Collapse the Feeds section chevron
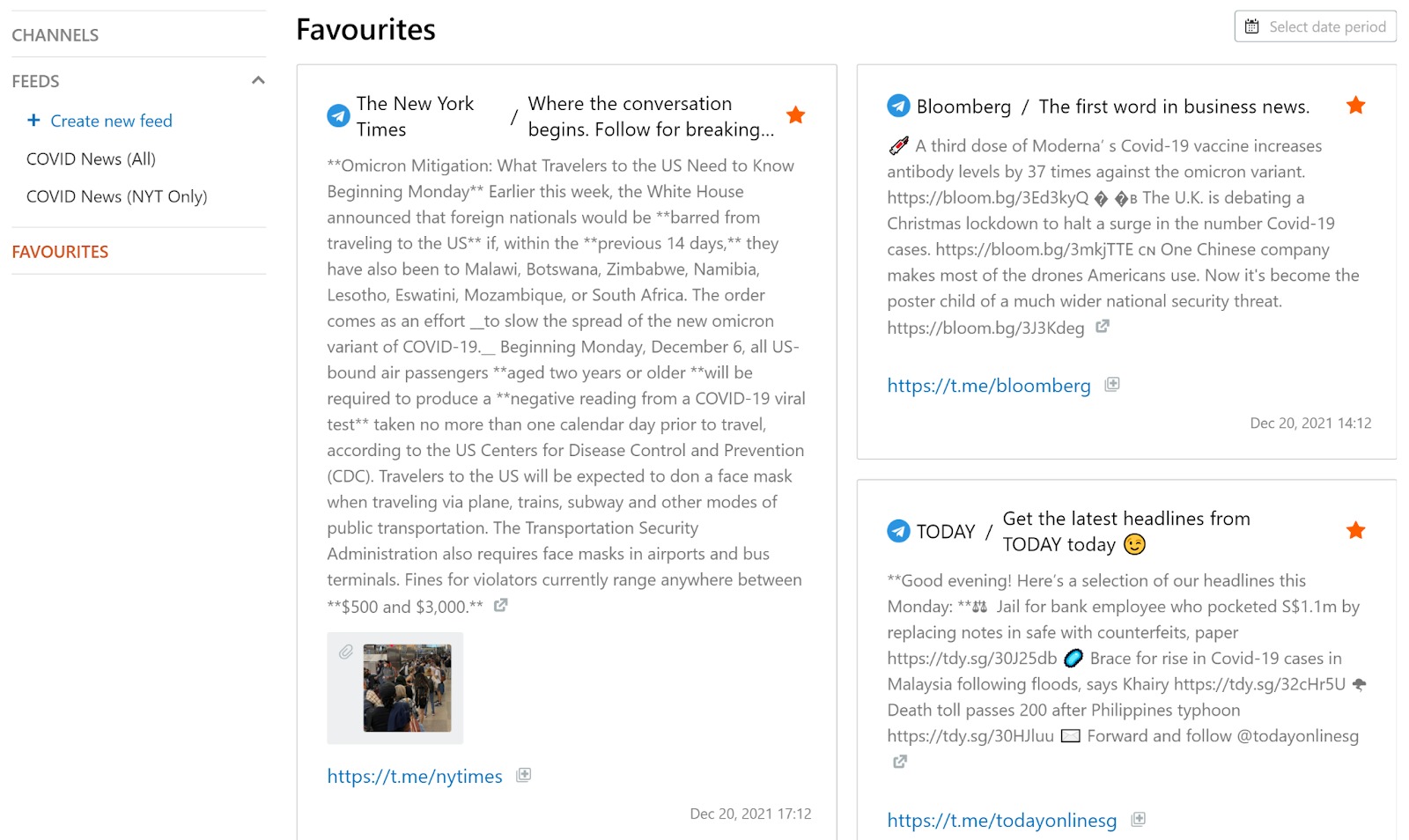Screen dimensions: 1409x840 (x=258, y=80)
